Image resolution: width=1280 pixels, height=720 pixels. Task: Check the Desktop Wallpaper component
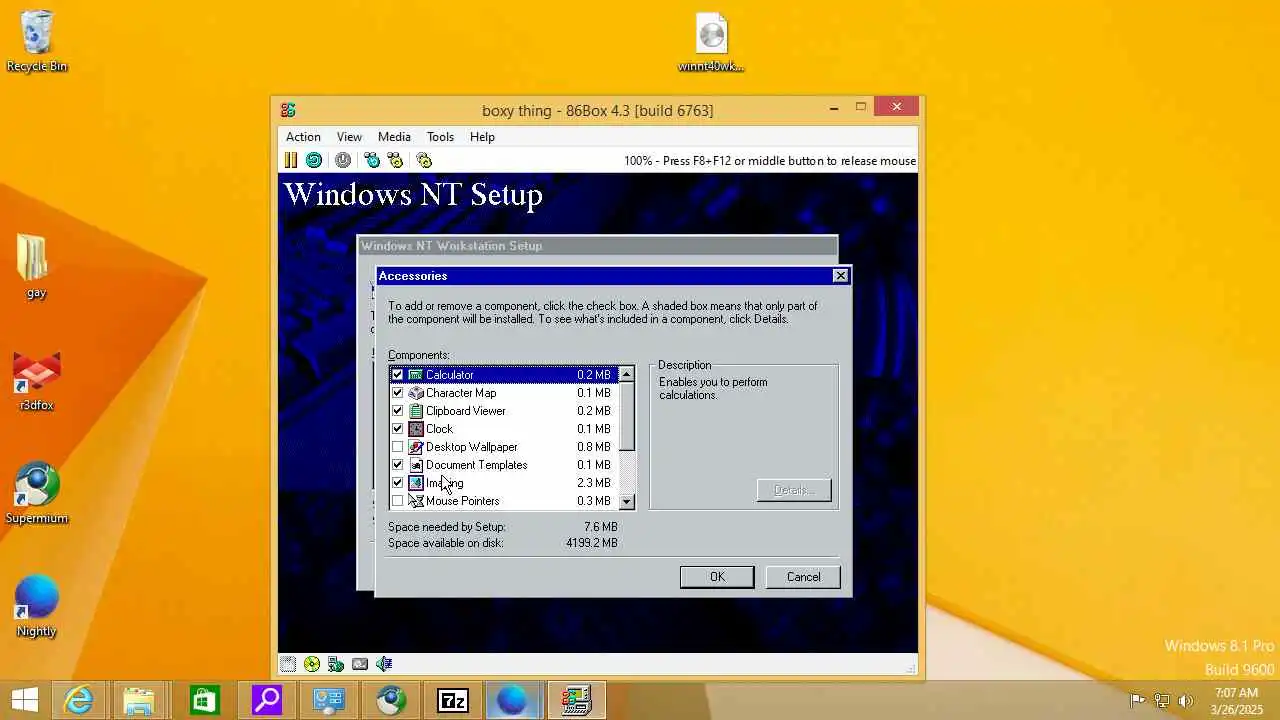coord(398,447)
